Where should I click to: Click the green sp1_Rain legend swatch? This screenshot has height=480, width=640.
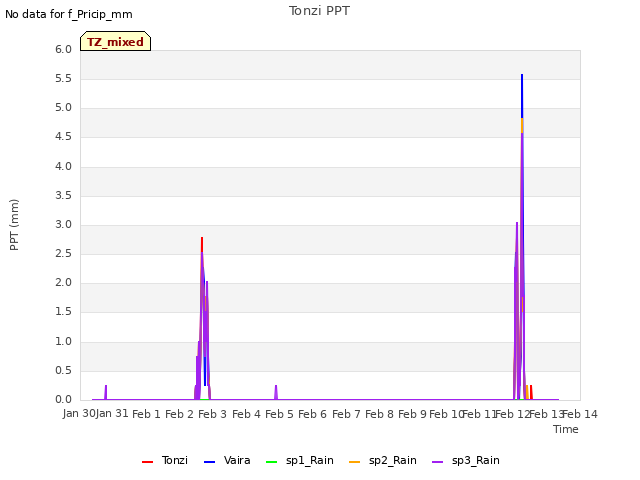pyautogui.click(x=271, y=462)
